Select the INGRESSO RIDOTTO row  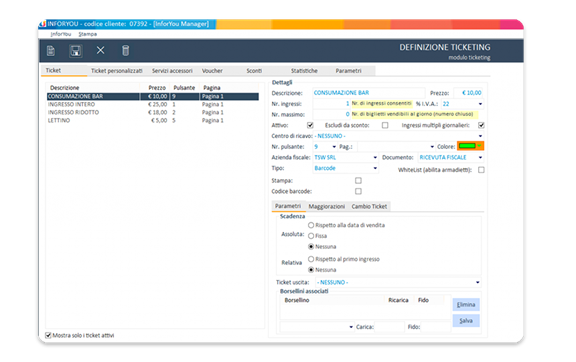153,112
